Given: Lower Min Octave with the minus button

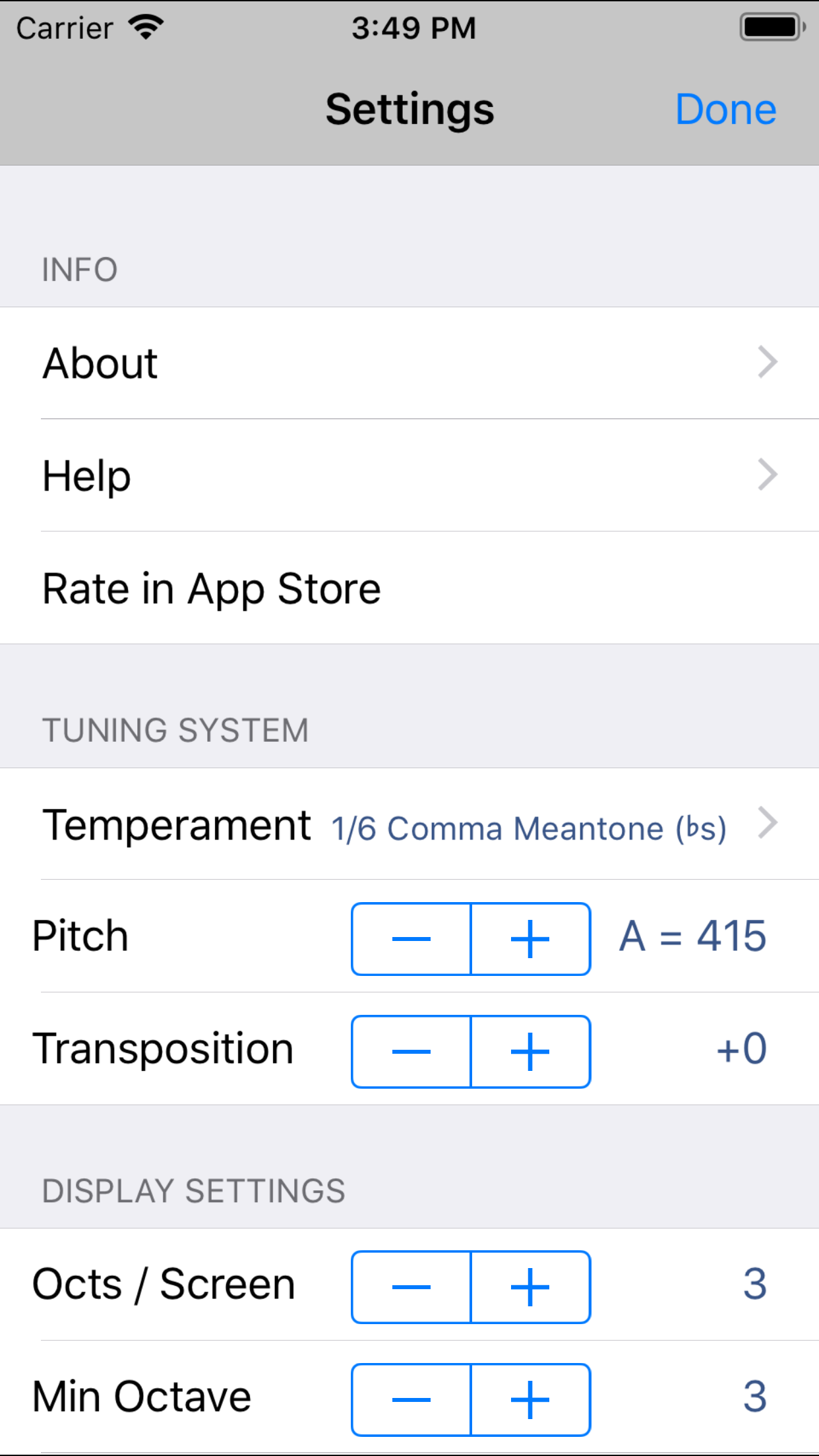Looking at the screenshot, I should [x=410, y=1399].
